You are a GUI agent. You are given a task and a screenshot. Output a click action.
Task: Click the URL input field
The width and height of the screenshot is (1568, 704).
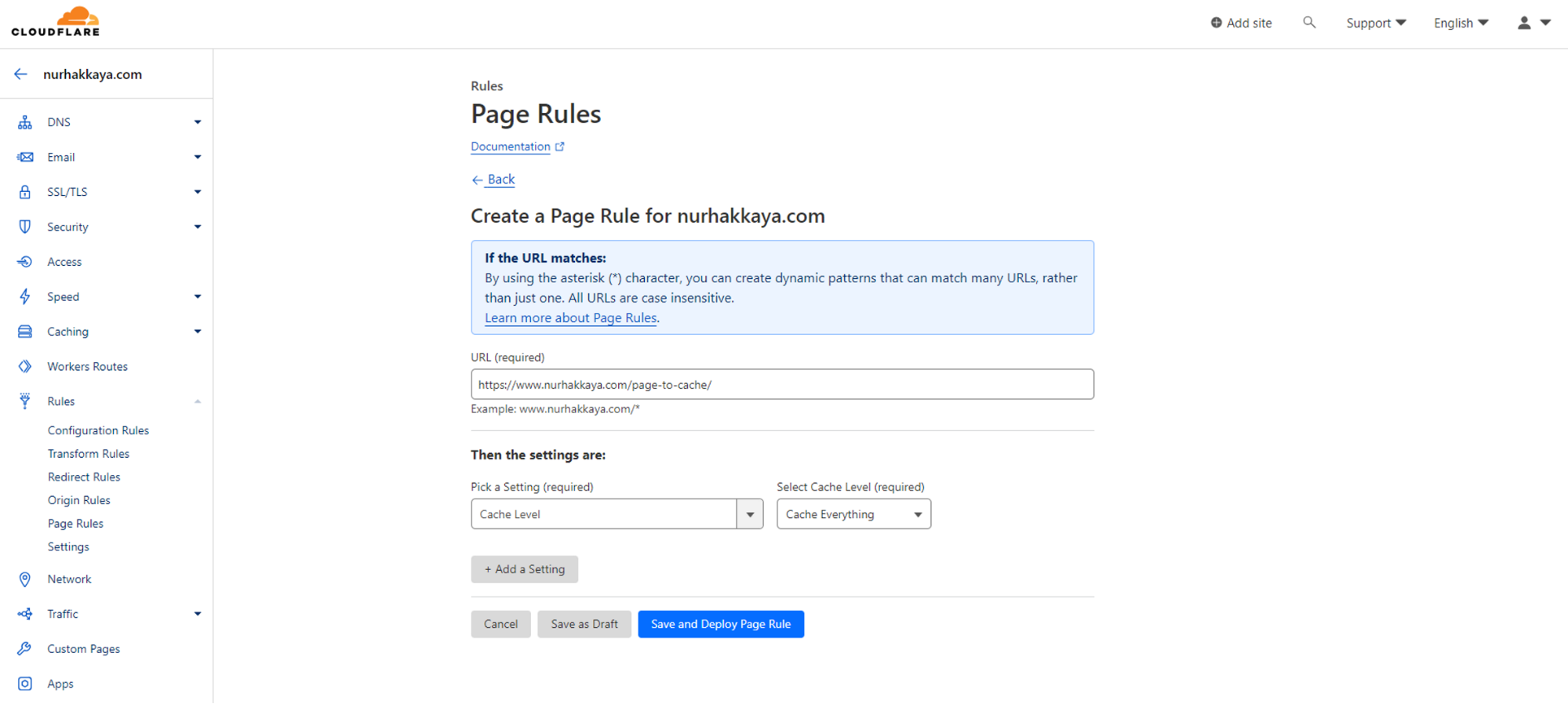coord(782,384)
